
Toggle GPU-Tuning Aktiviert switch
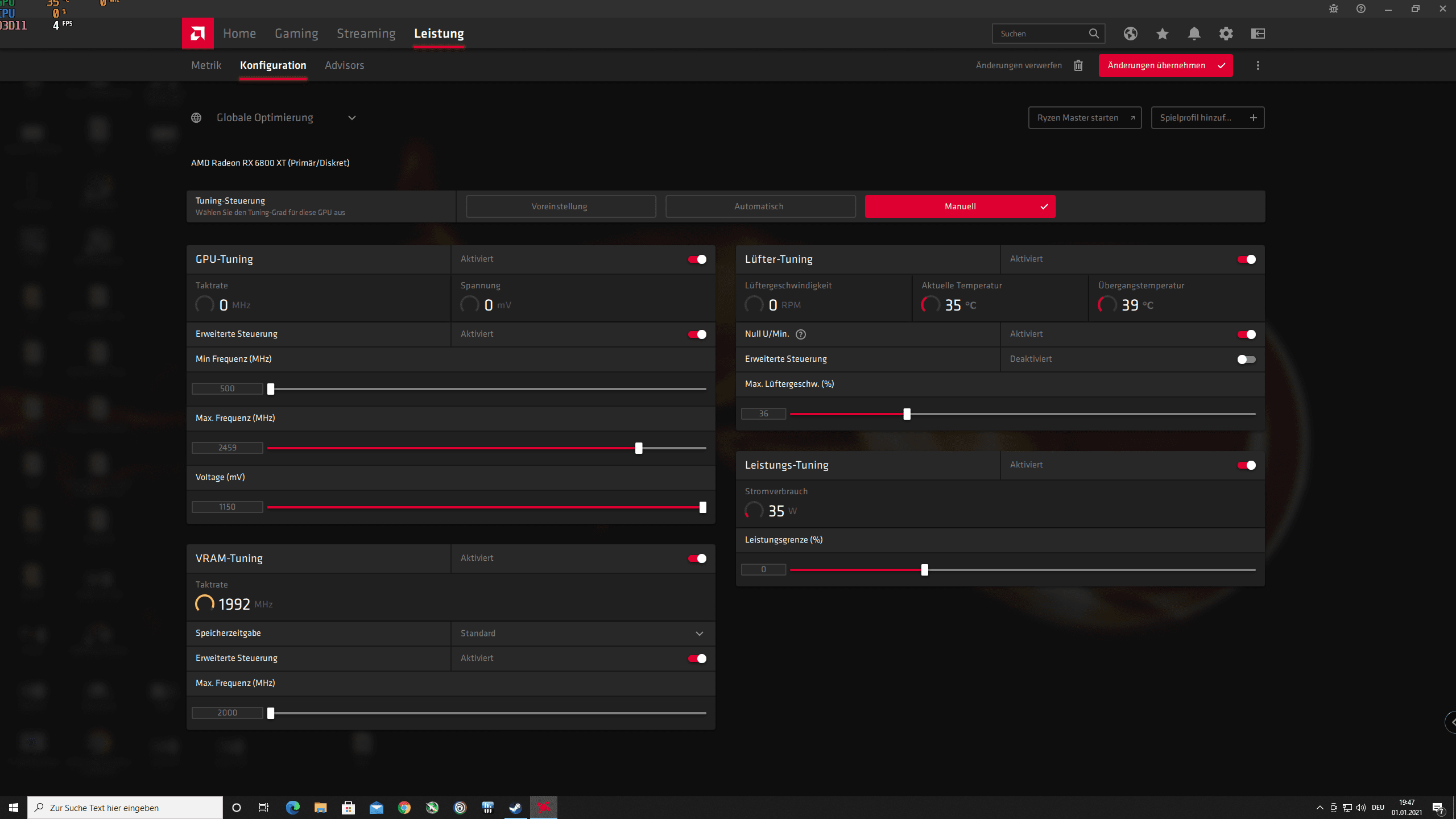[697, 259]
